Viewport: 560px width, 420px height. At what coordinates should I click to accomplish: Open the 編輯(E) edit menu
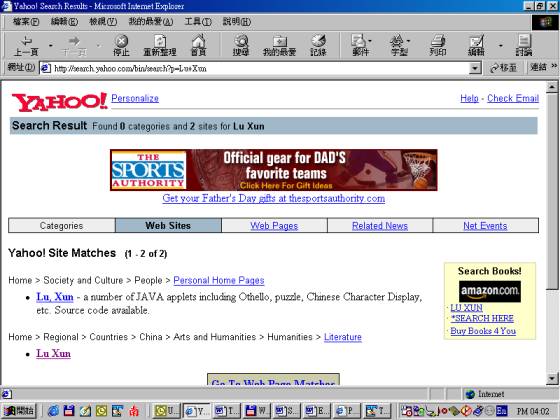(x=64, y=22)
